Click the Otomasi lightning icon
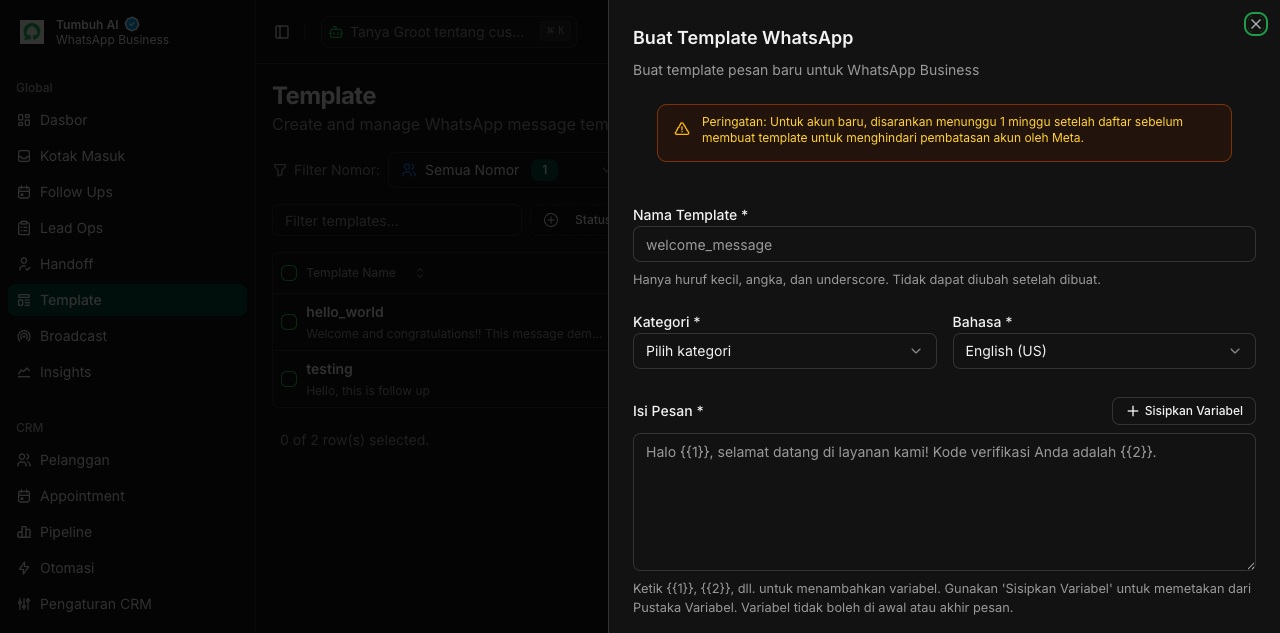The height and width of the screenshot is (633, 1280). coord(24,568)
